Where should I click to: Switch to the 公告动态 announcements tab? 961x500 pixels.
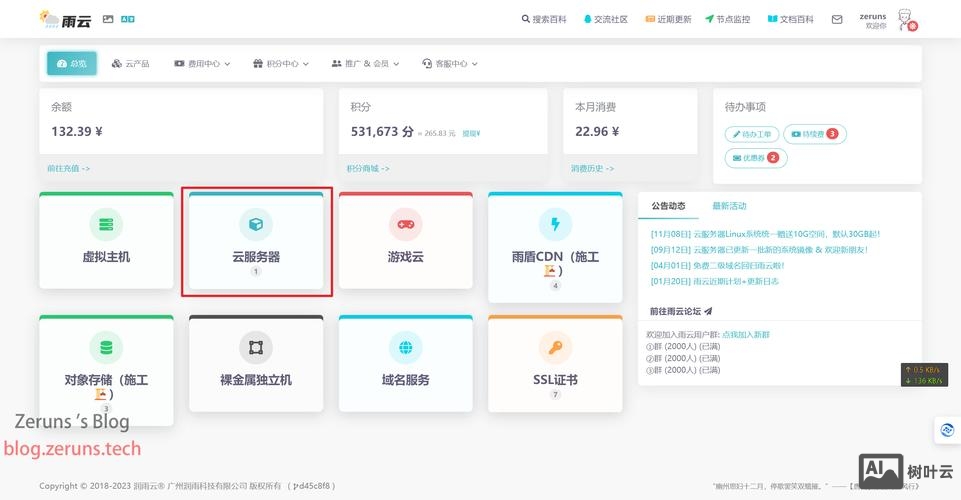(x=668, y=206)
